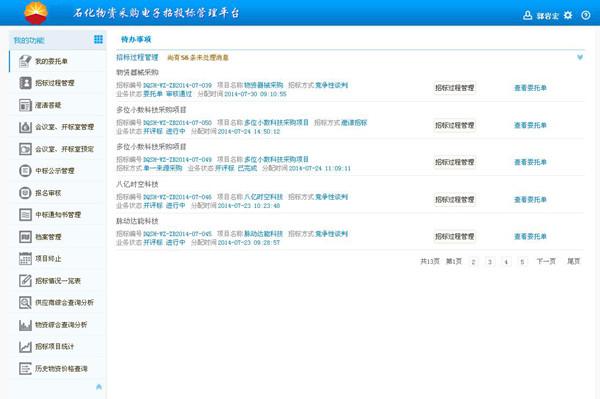This screenshot has height=399, width=600.
Task: Click the settings gear in header
Action: pyautogui.click(x=568, y=15)
